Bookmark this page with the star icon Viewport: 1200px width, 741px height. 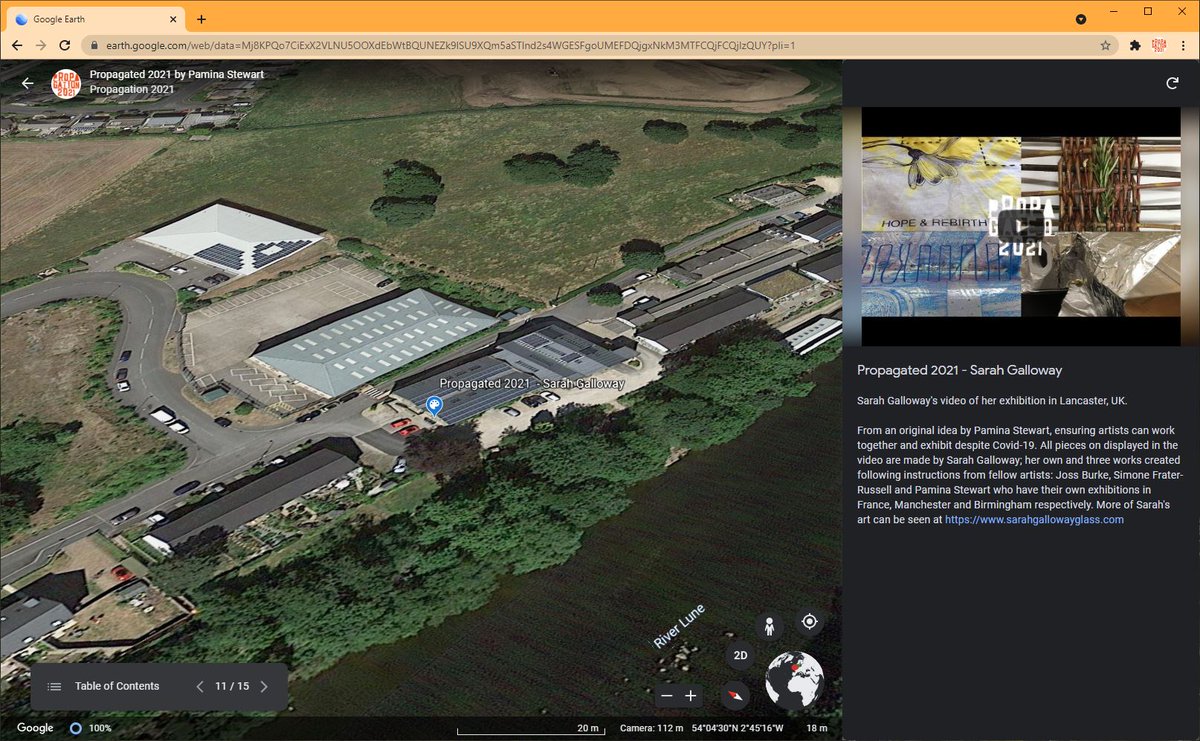[x=1105, y=45]
